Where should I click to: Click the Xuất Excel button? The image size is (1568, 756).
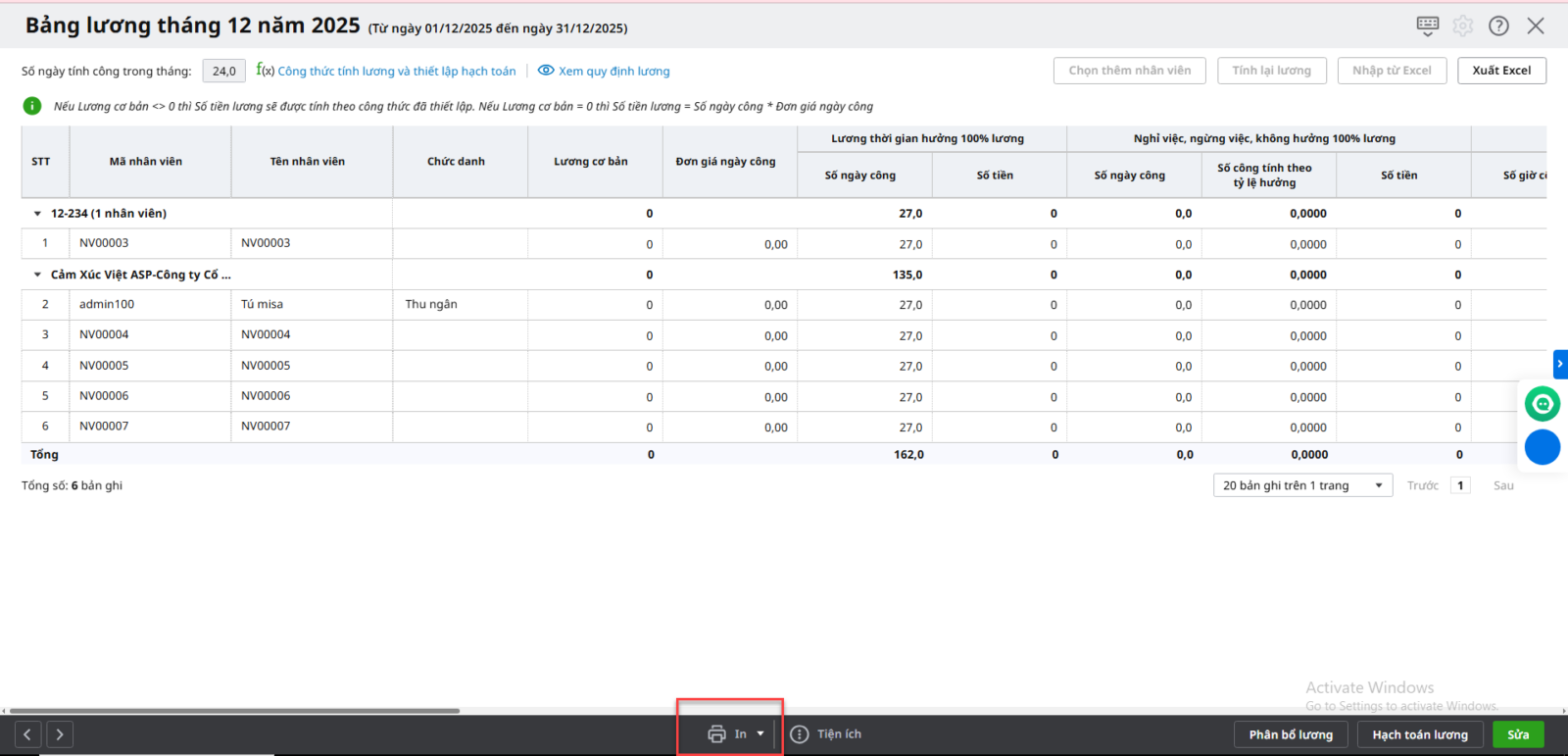tap(1501, 71)
